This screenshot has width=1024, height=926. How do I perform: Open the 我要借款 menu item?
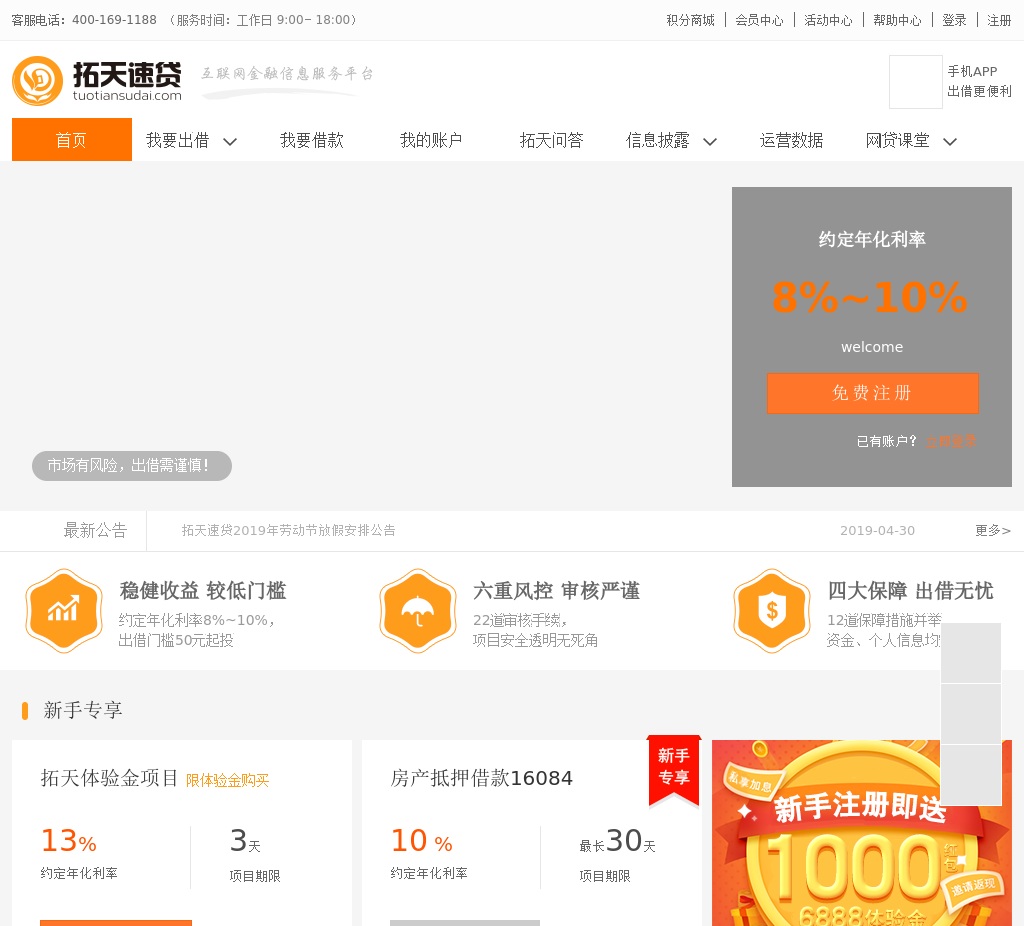pos(311,140)
